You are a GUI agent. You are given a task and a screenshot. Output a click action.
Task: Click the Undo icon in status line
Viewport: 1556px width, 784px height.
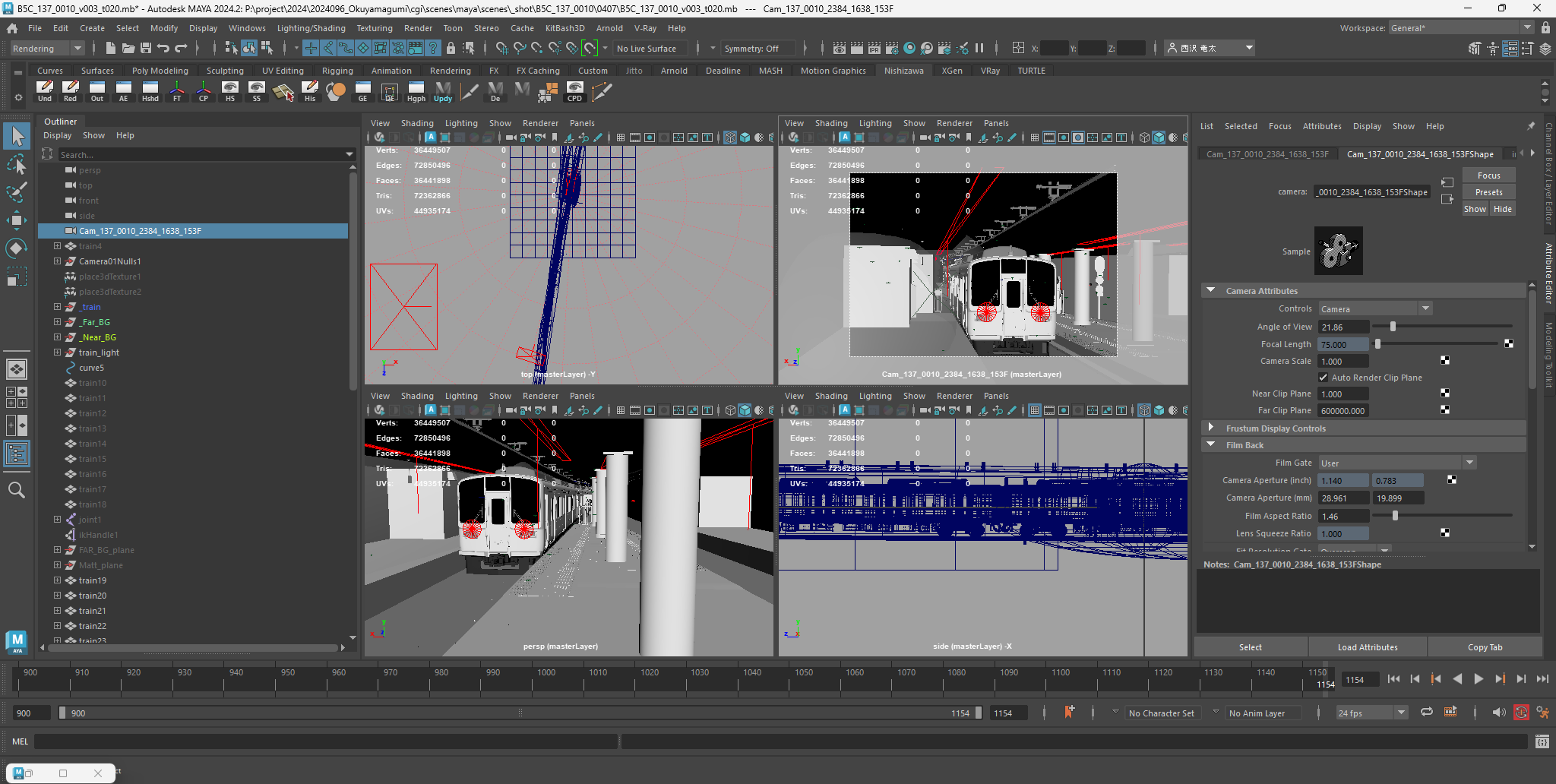[x=163, y=49]
